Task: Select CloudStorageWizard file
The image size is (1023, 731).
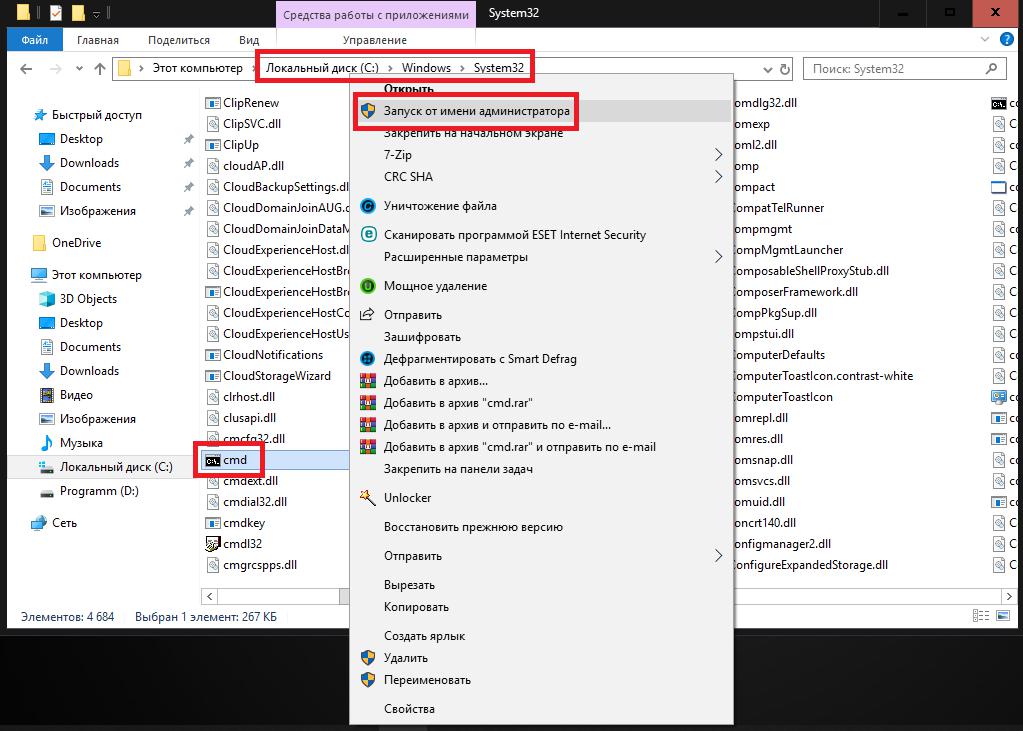Action: tap(277, 376)
